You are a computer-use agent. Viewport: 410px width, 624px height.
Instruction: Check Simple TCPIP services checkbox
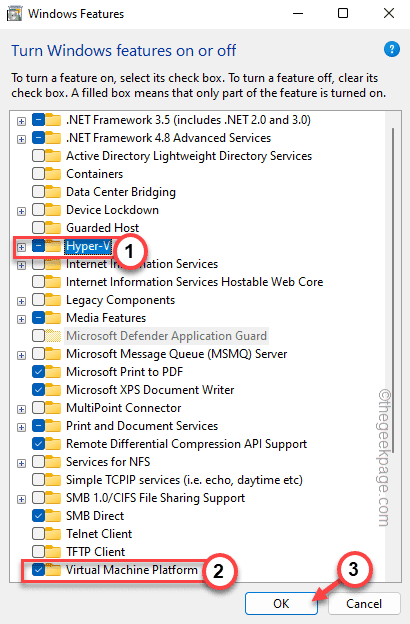pos(38,480)
